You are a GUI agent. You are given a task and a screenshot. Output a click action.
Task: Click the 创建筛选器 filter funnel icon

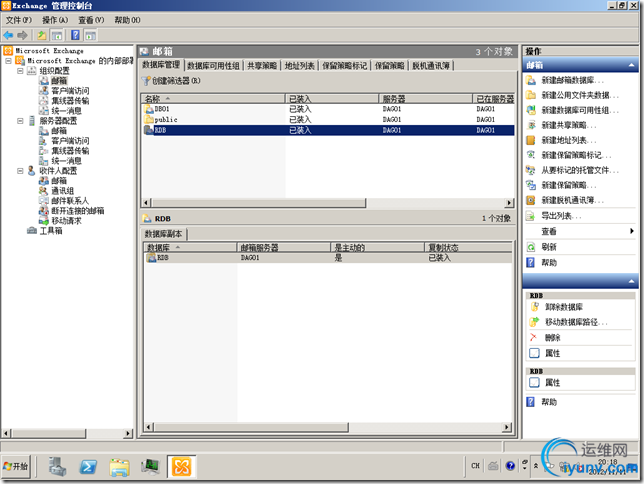[x=146, y=81]
